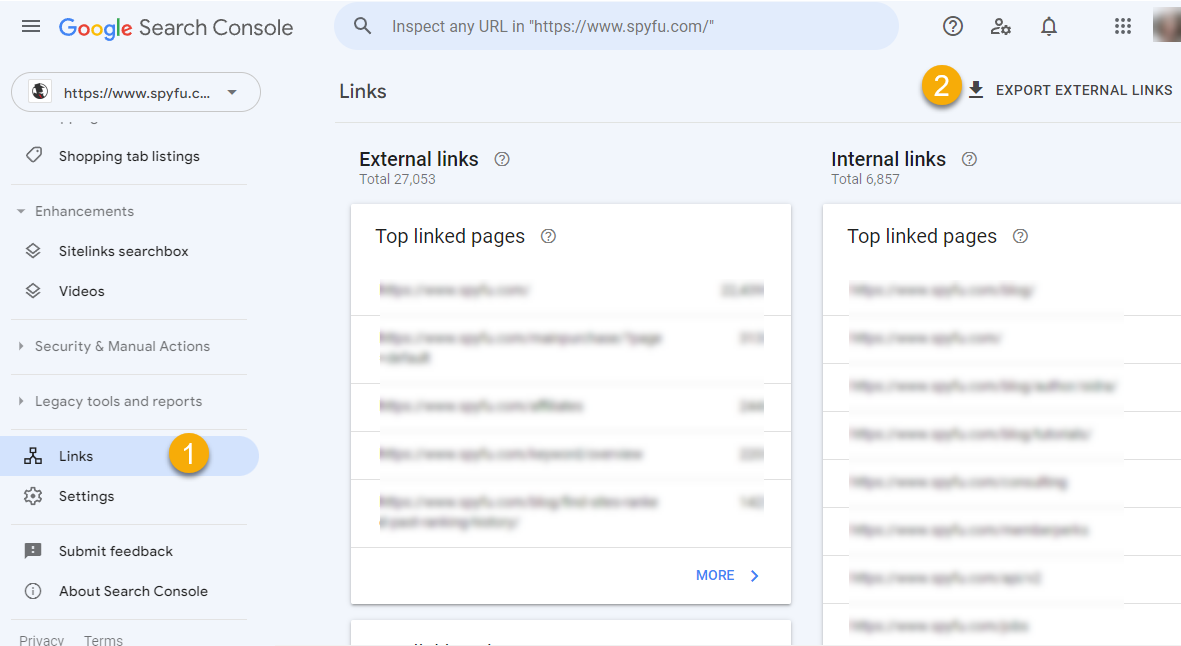The height and width of the screenshot is (646, 1181).
Task: Open the Terms link
Action: click(103, 639)
